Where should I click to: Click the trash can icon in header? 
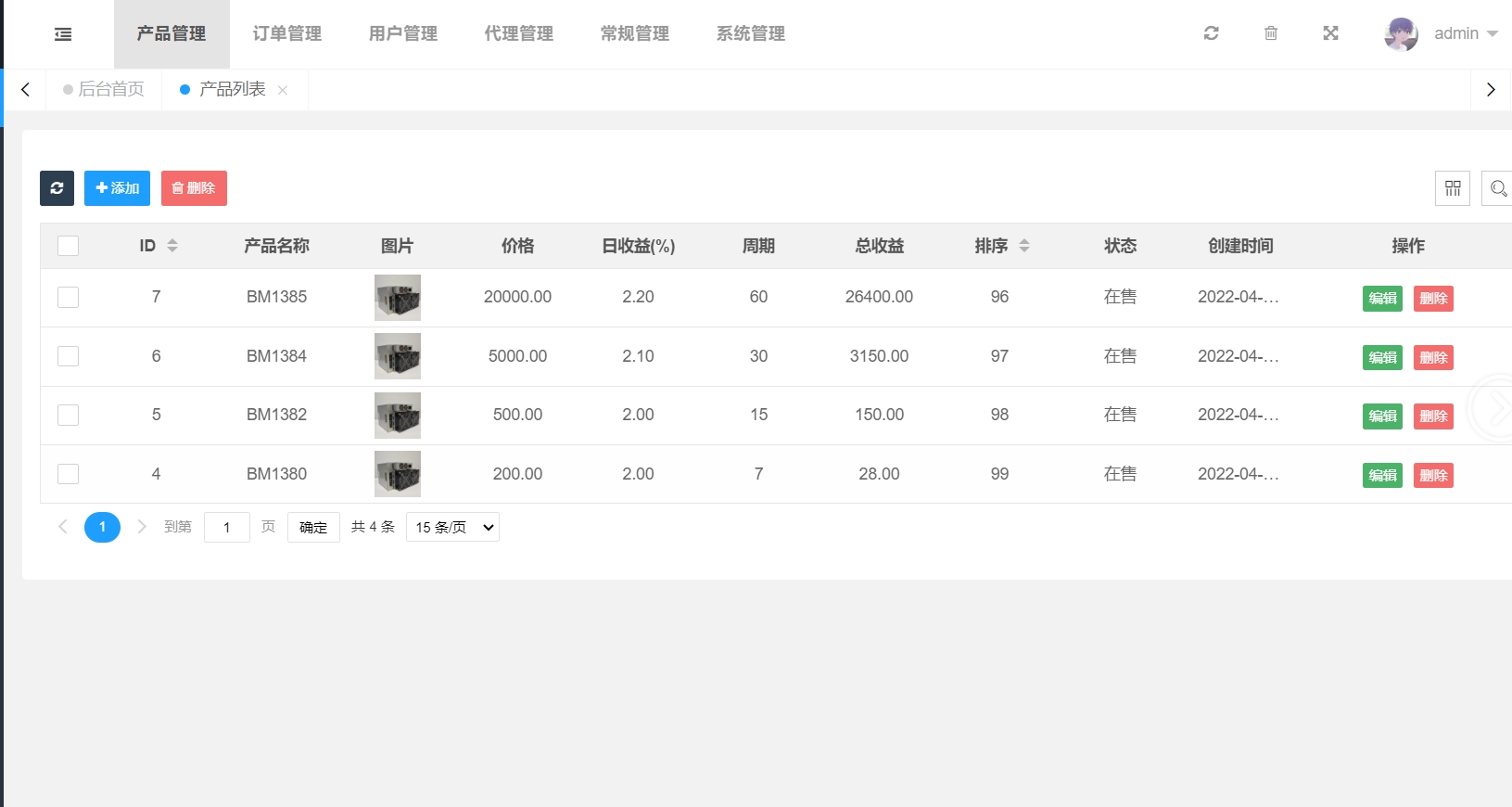(x=1270, y=33)
